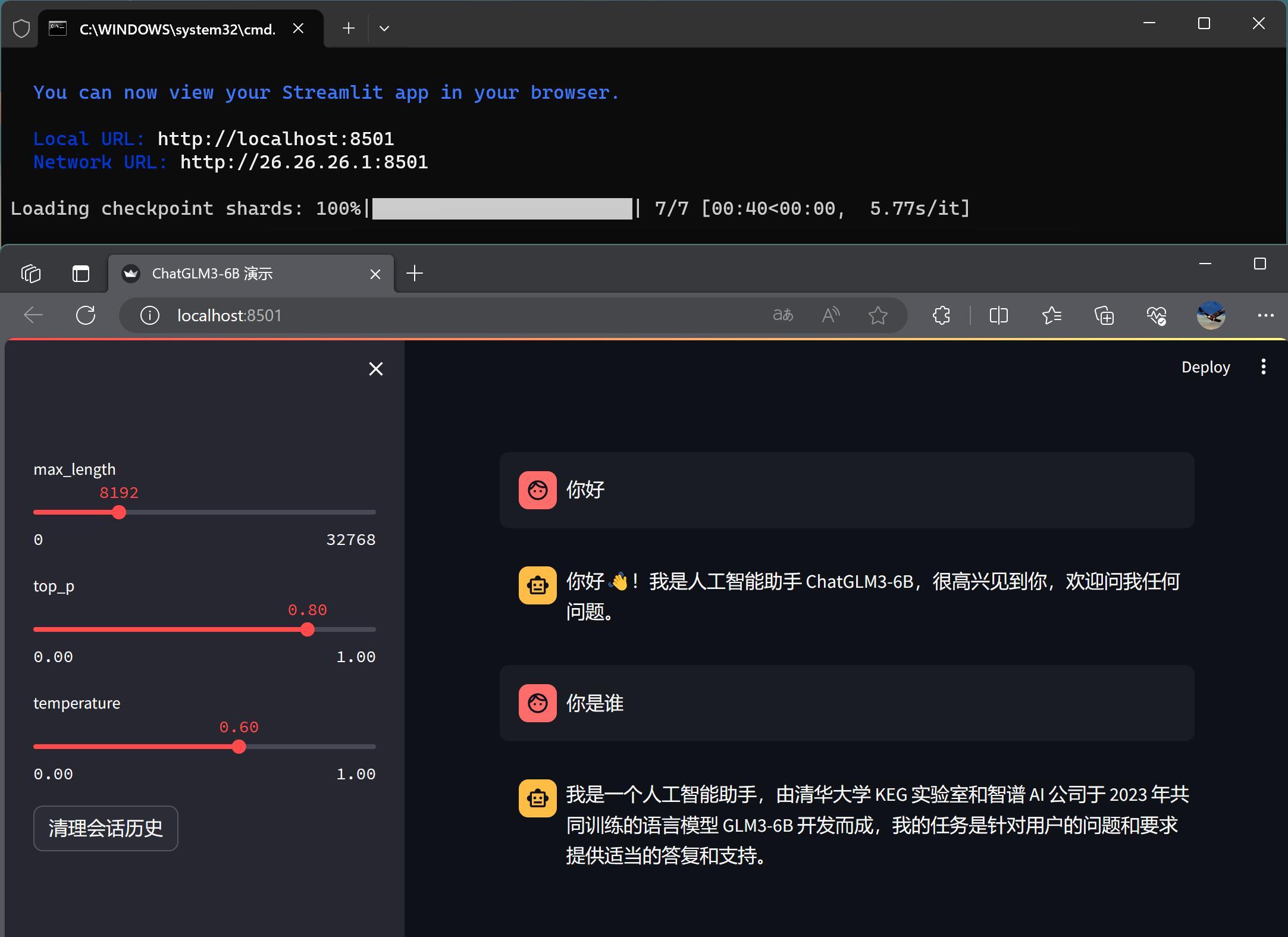The image size is (1288, 937).
Task: Click the Local URL http://localhost:8501 text
Action: click(x=275, y=139)
